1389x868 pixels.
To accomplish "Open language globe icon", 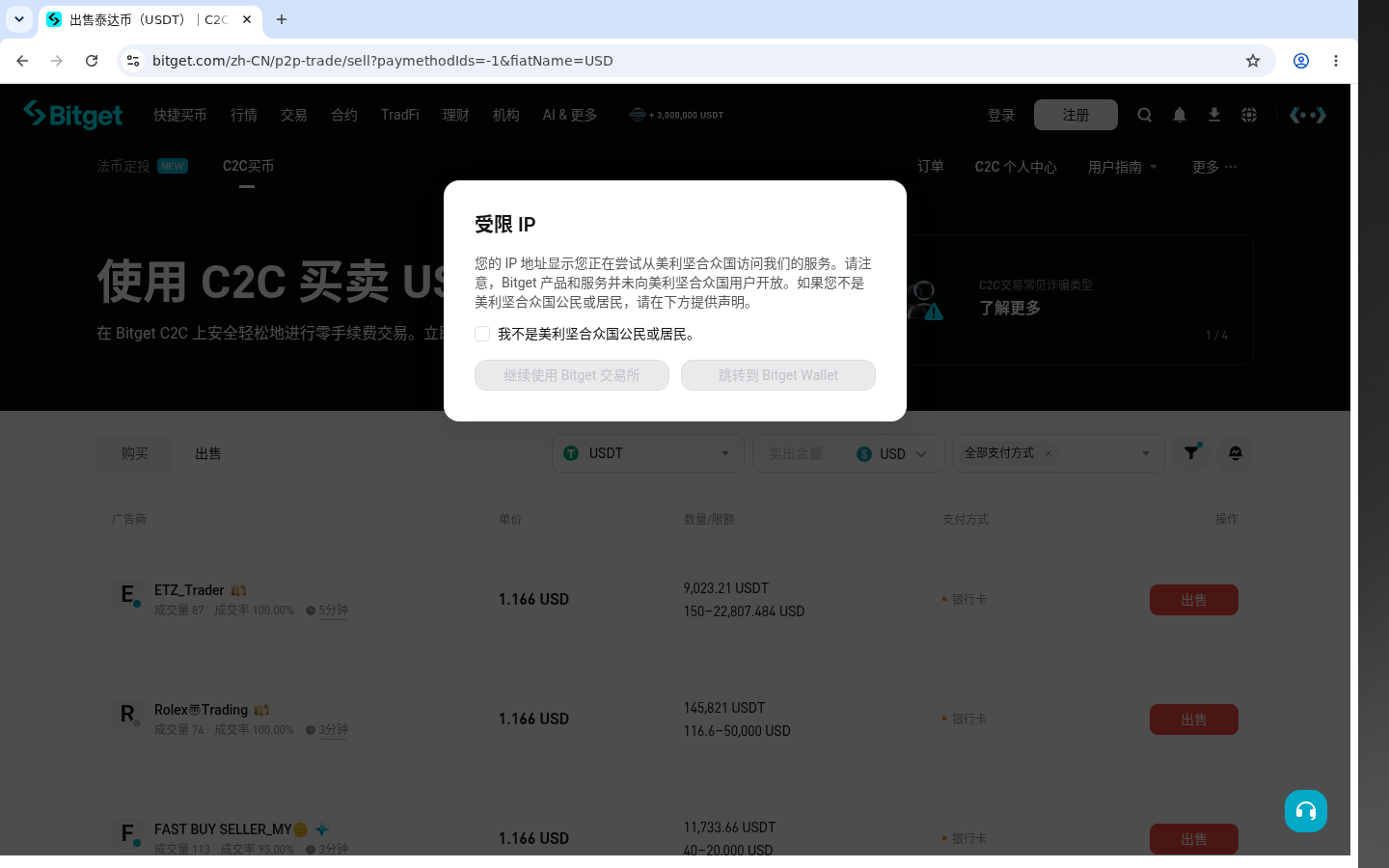I will tap(1249, 115).
